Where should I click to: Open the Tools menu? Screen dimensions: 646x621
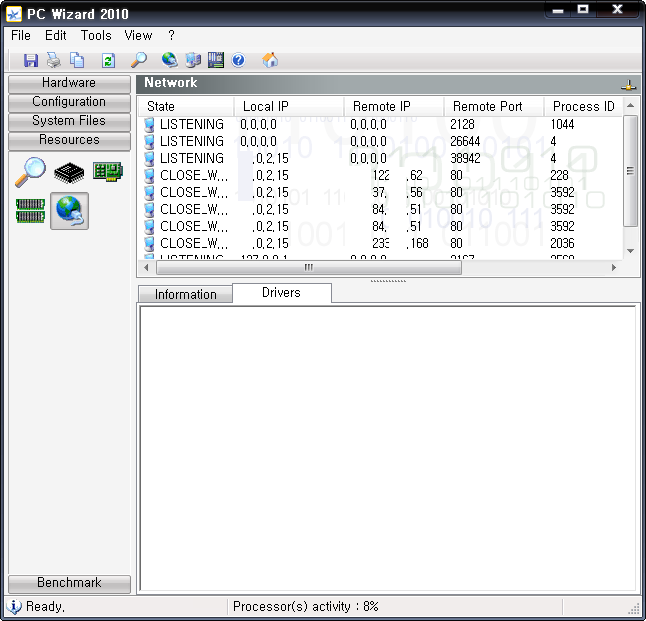96,36
